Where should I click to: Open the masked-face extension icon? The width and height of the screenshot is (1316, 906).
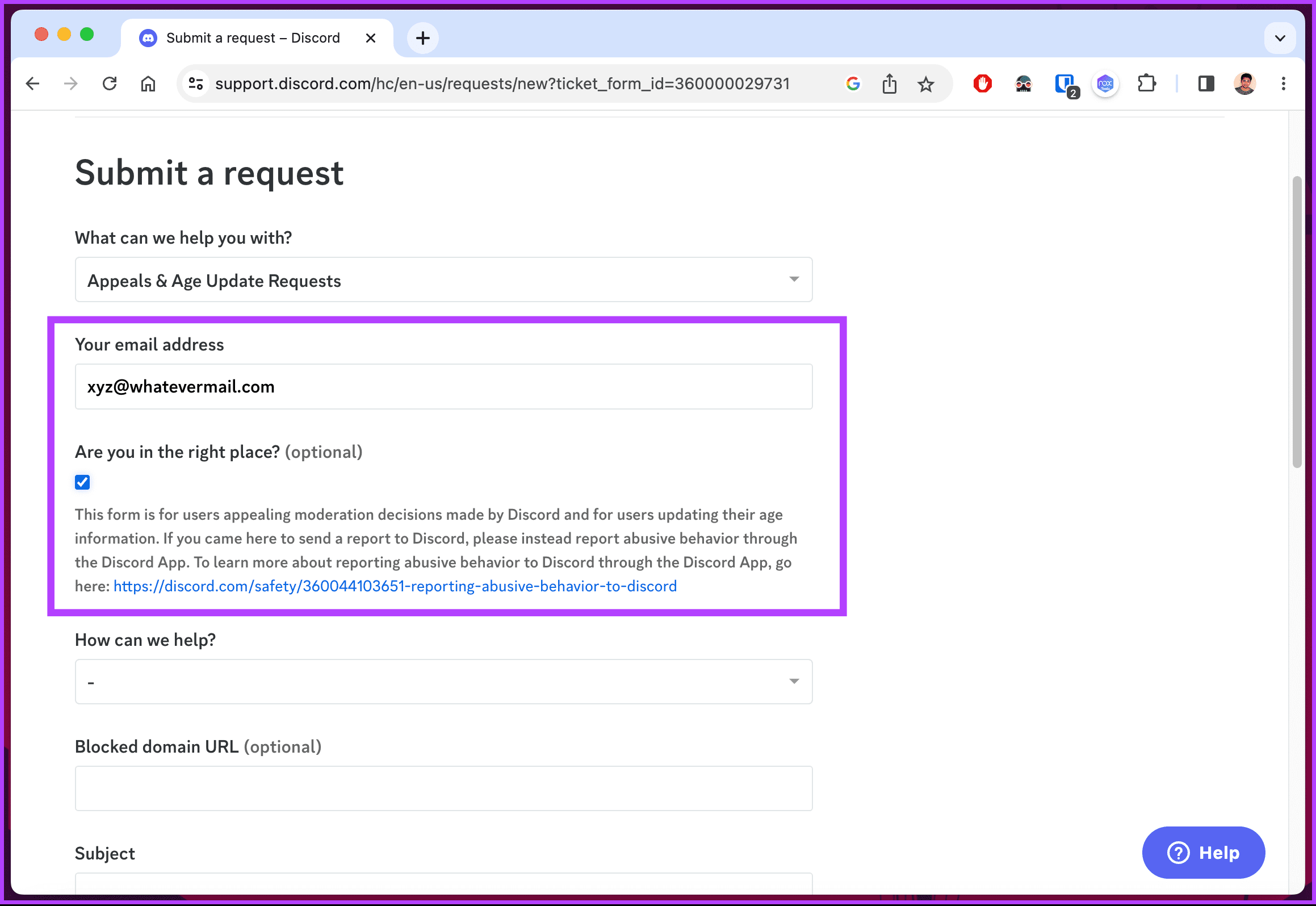pos(1024,84)
